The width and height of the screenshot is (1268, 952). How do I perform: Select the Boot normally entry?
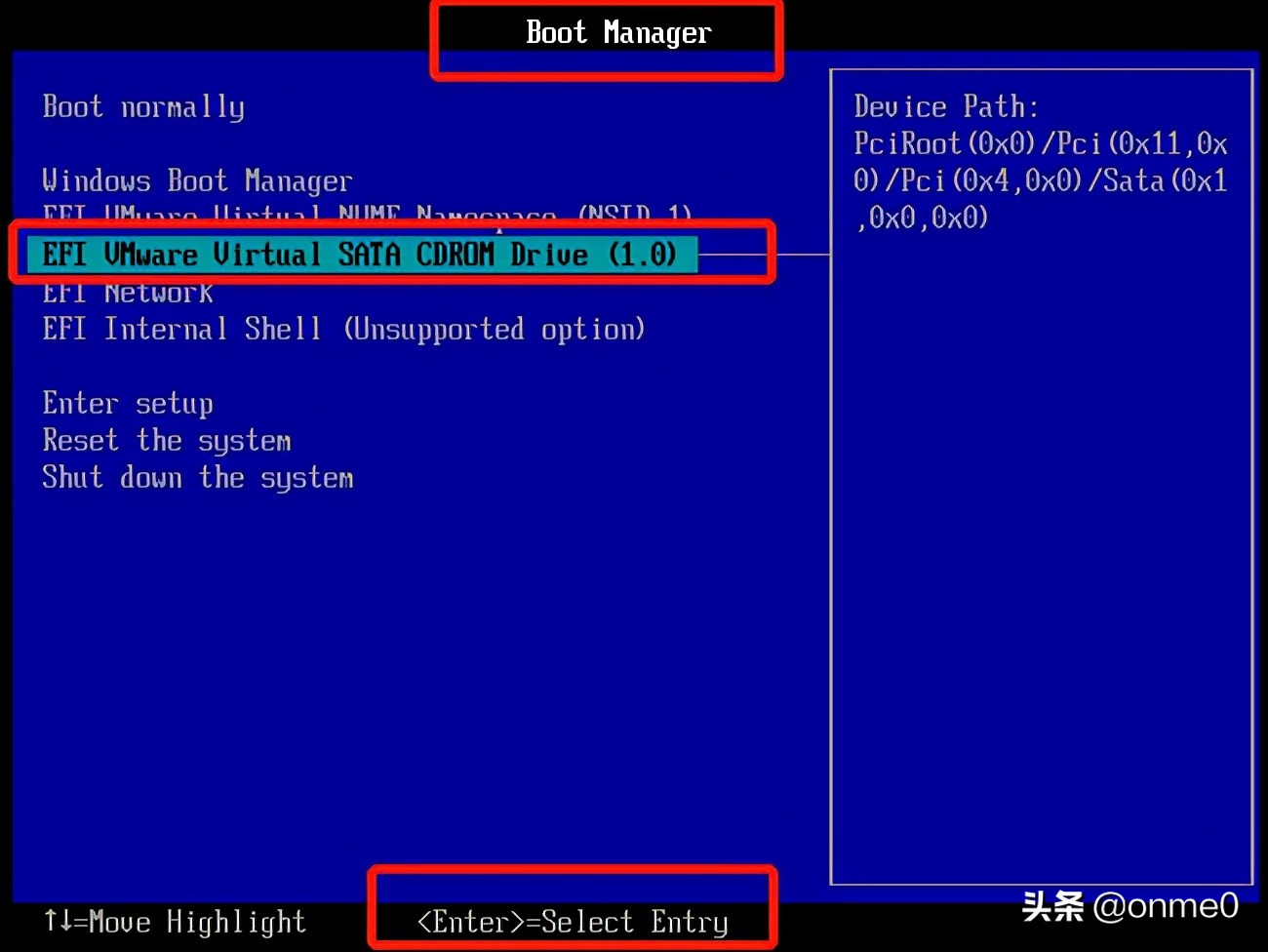(x=142, y=106)
